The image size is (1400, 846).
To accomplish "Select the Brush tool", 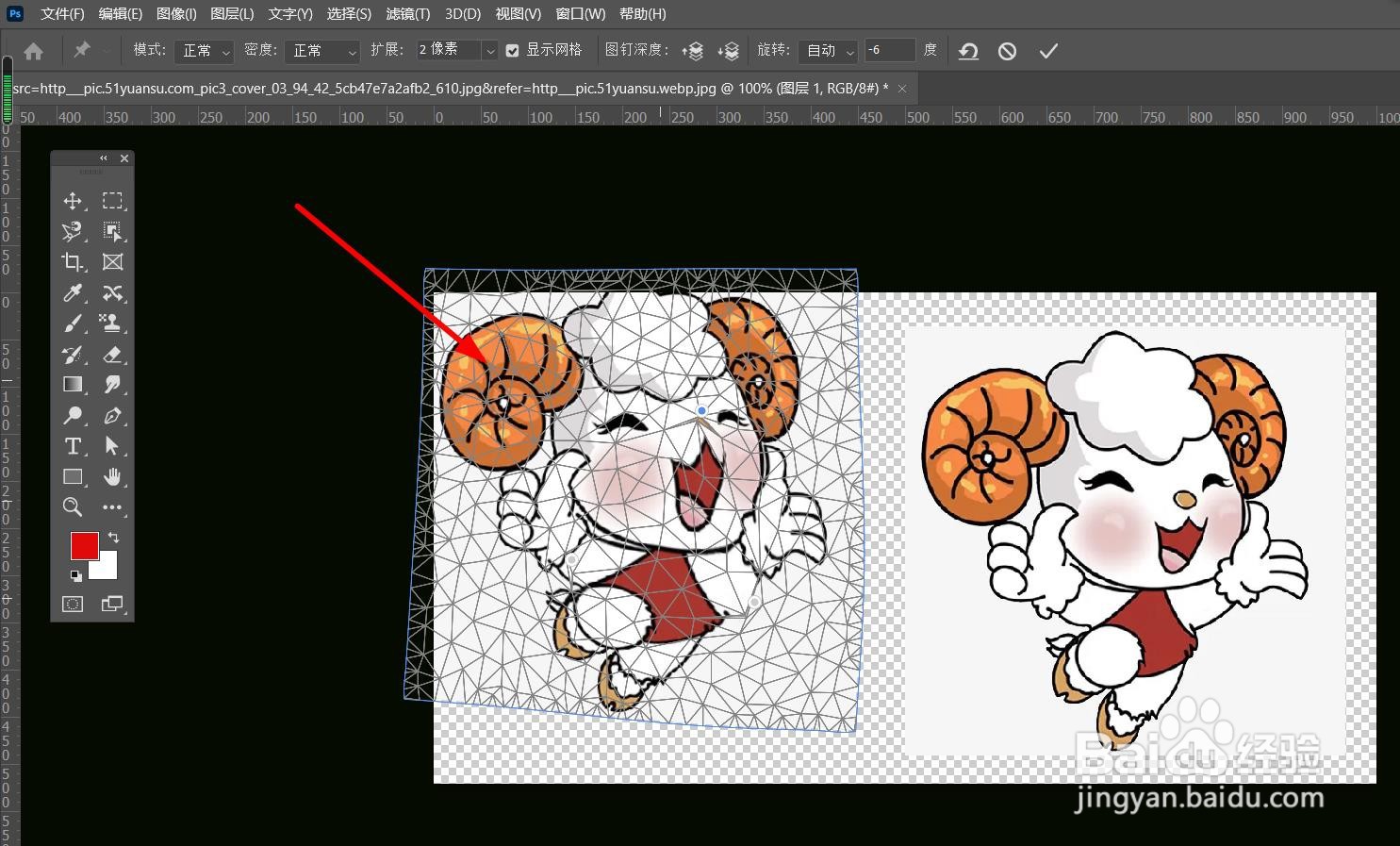I will 72,323.
